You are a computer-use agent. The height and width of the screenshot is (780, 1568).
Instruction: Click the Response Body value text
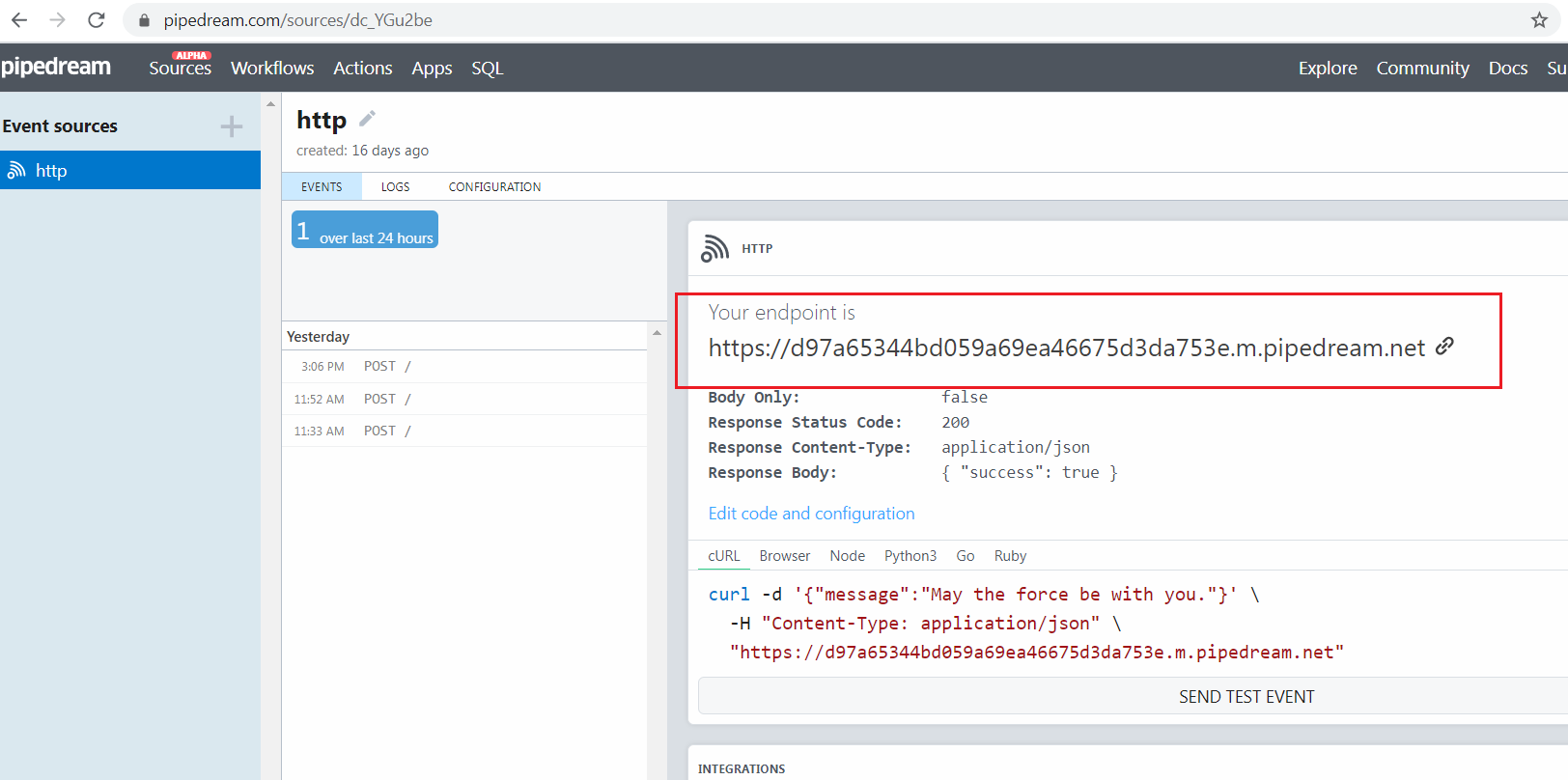[x=1029, y=472]
